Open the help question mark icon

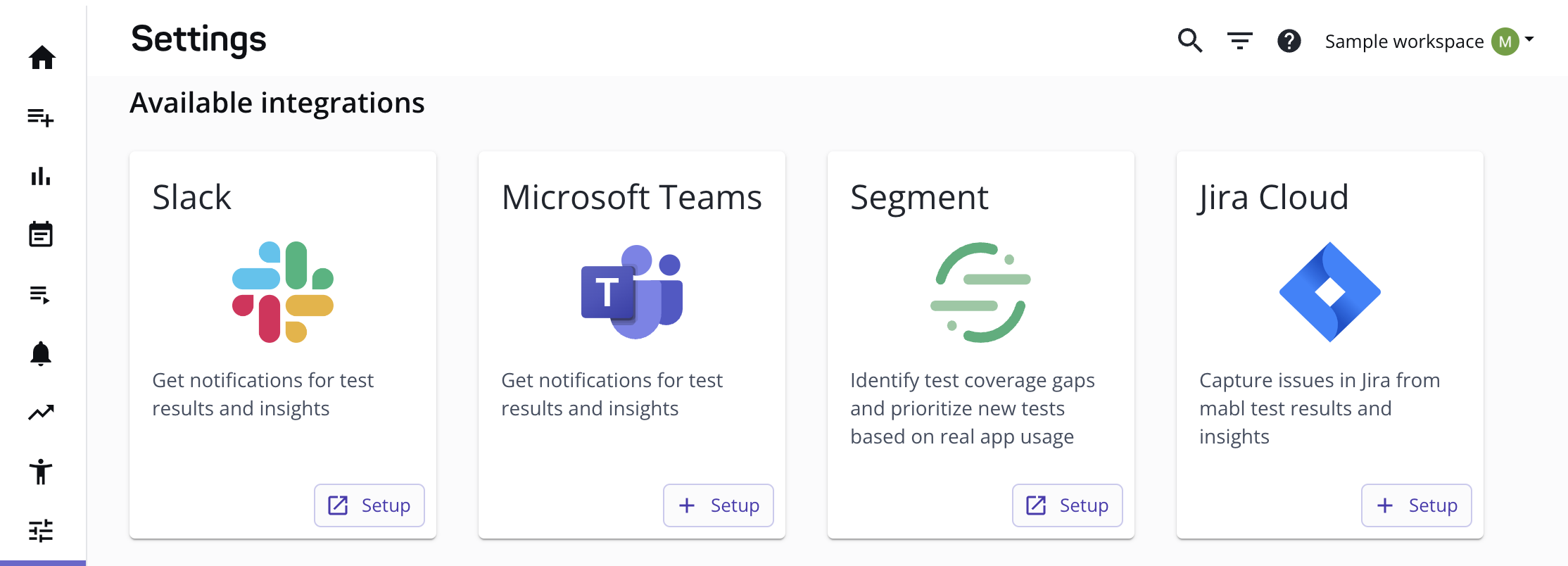(1289, 41)
